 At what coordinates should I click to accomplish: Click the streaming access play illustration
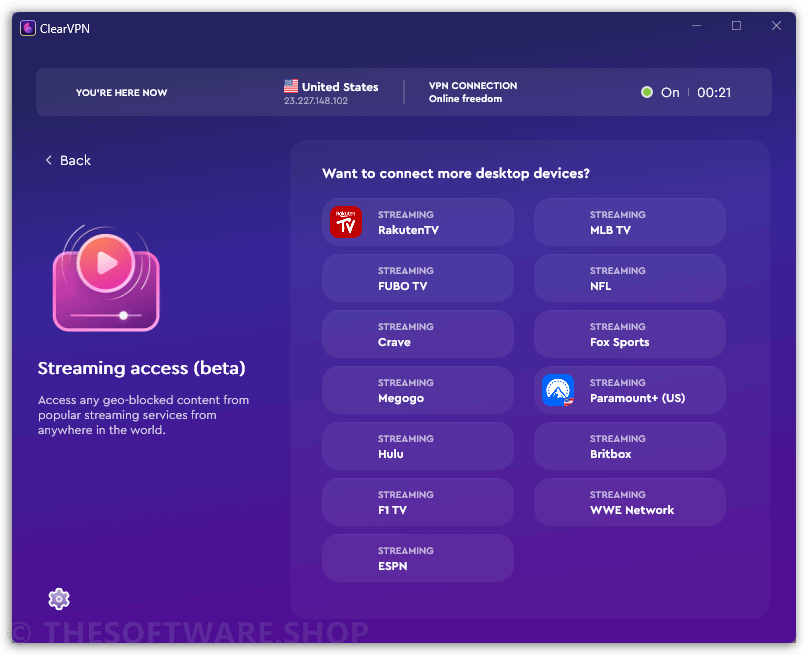(106, 278)
